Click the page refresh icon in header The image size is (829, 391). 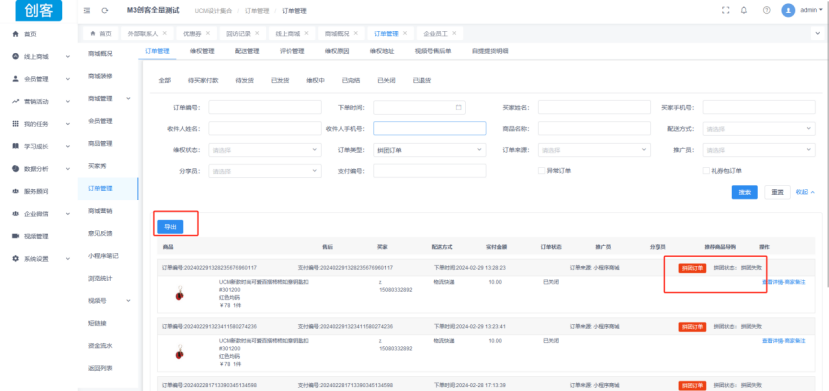point(105,11)
